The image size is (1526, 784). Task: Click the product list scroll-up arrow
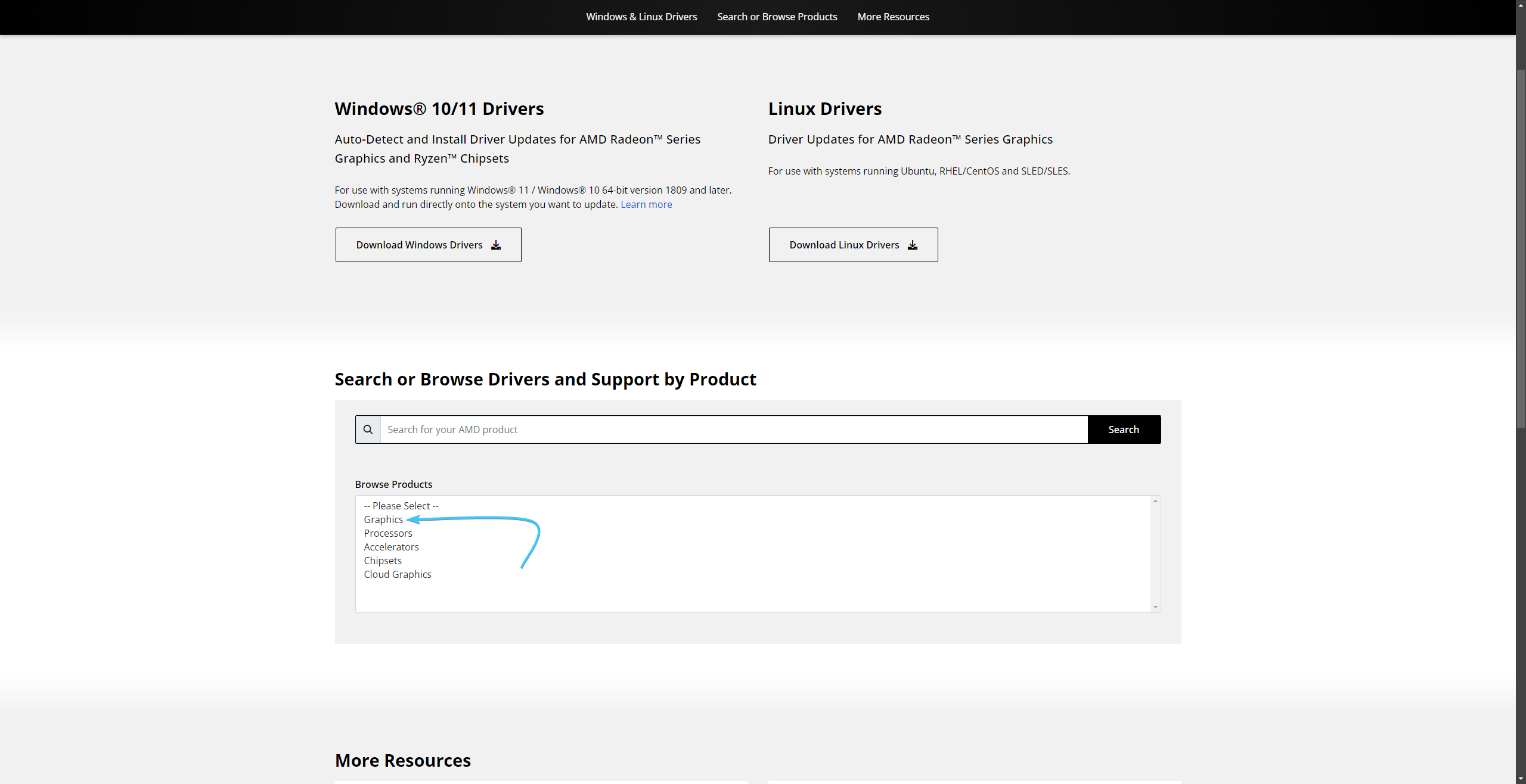[x=1155, y=501]
